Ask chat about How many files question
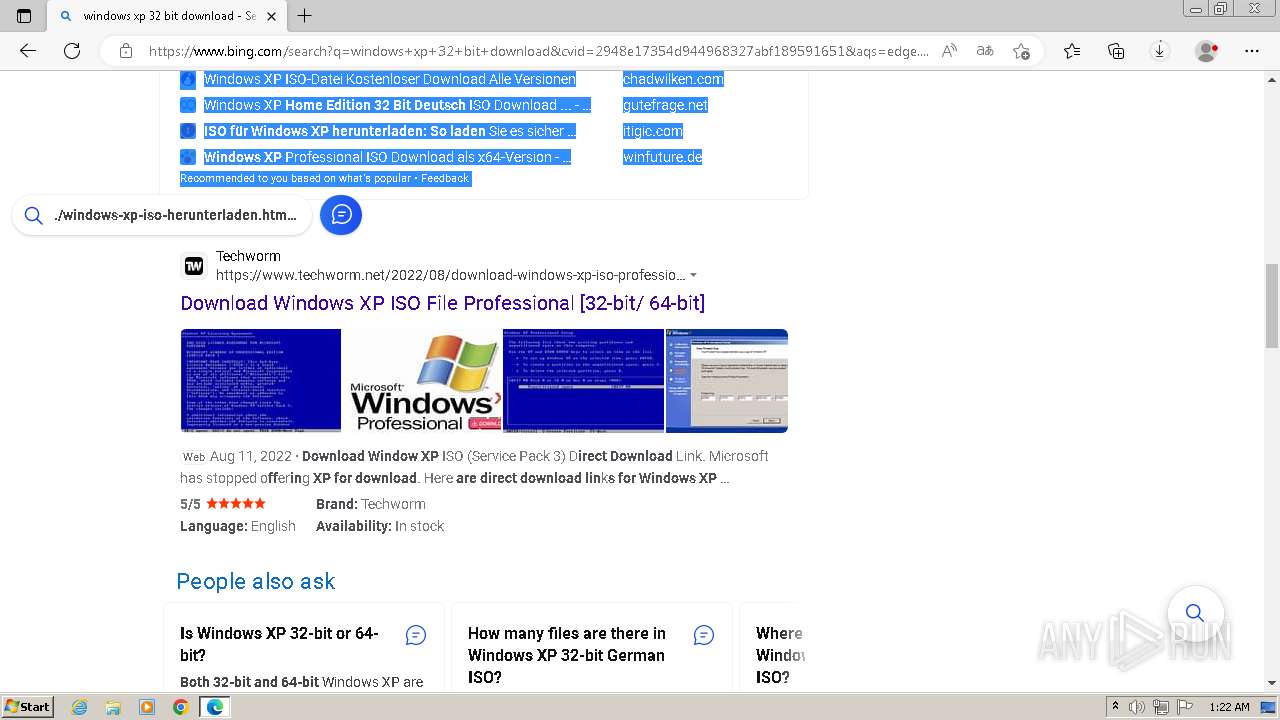The height and width of the screenshot is (720, 1280). tap(704, 635)
